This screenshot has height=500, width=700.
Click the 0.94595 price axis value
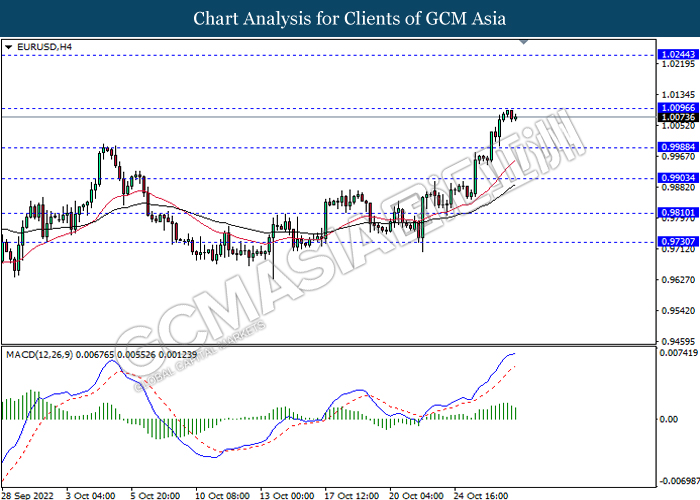[678, 342]
